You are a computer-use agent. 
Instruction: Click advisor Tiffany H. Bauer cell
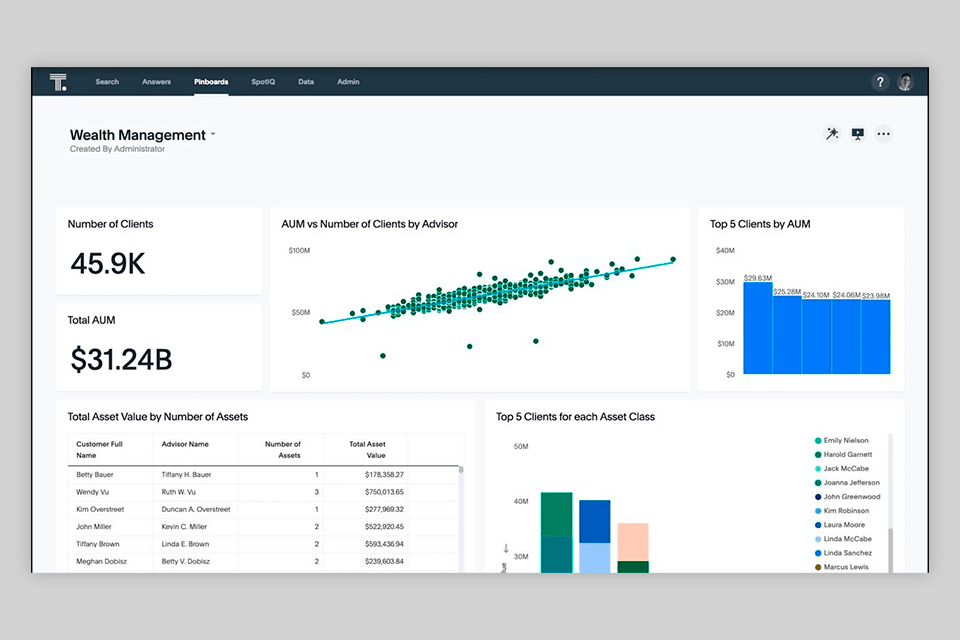click(186, 475)
